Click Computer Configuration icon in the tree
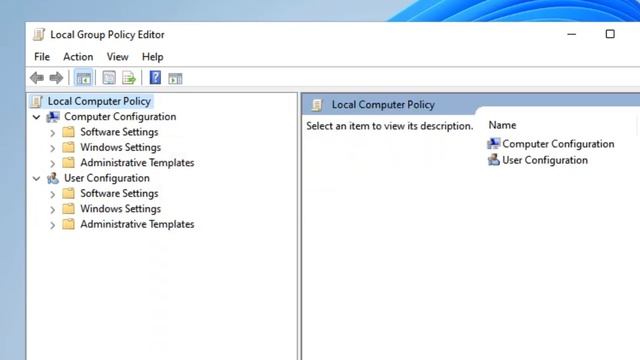Screen dimensions: 640x360 pyautogui.click(x=53, y=117)
